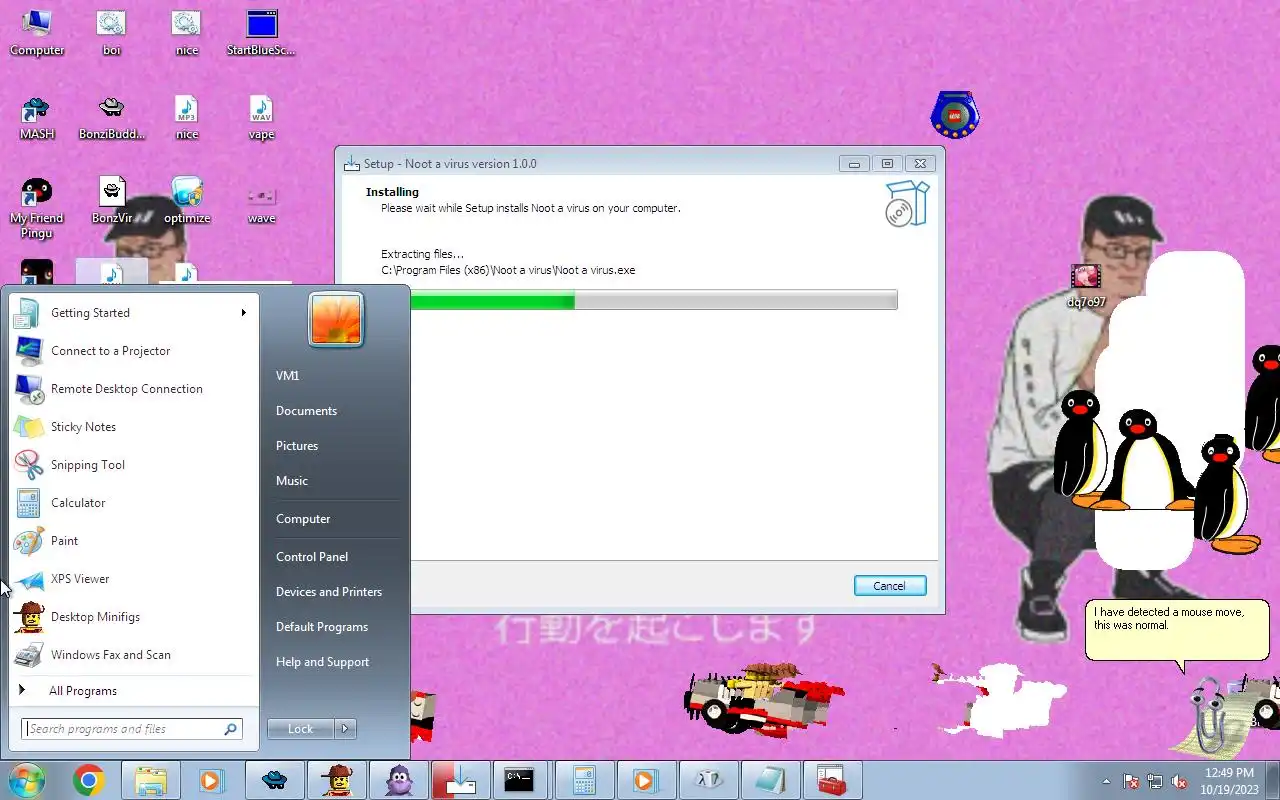Open Calculator from Start menu
The height and width of the screenshot is (800, 1280).
click(133, 503)
